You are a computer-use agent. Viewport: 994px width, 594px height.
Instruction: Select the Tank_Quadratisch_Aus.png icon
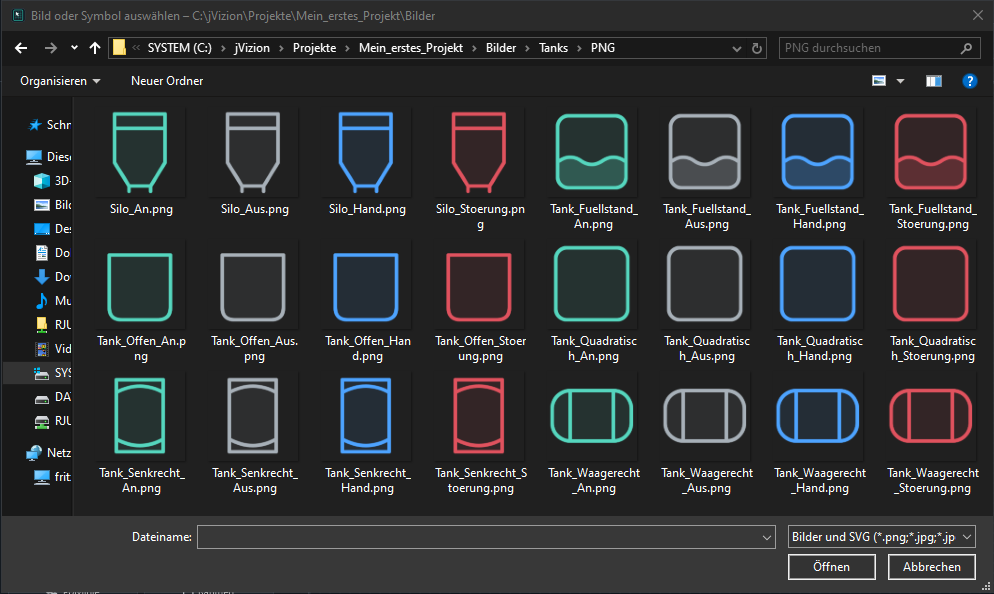pos(704,284)
